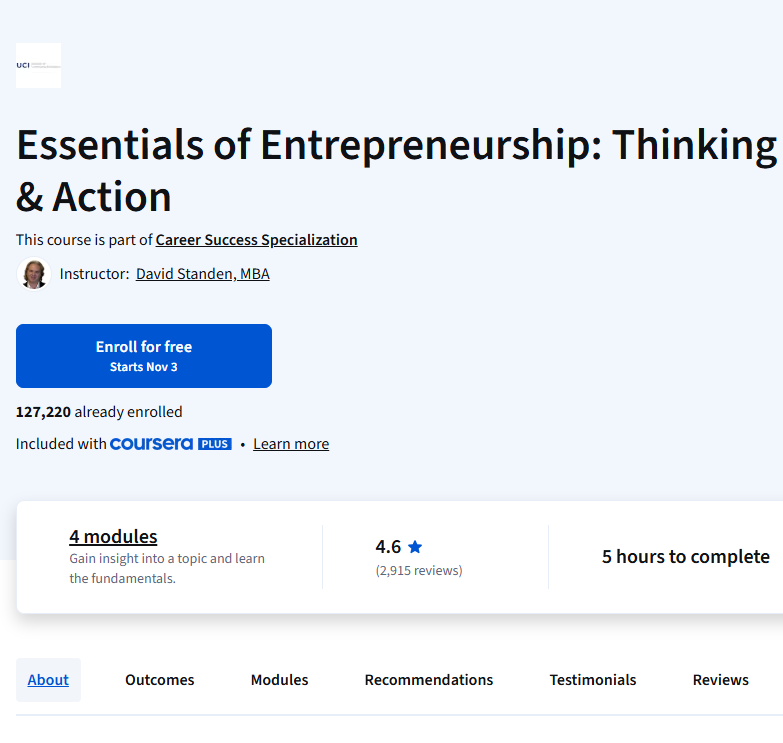
Task: Click the instructor's profile photo
Action: tap(34, 274)
